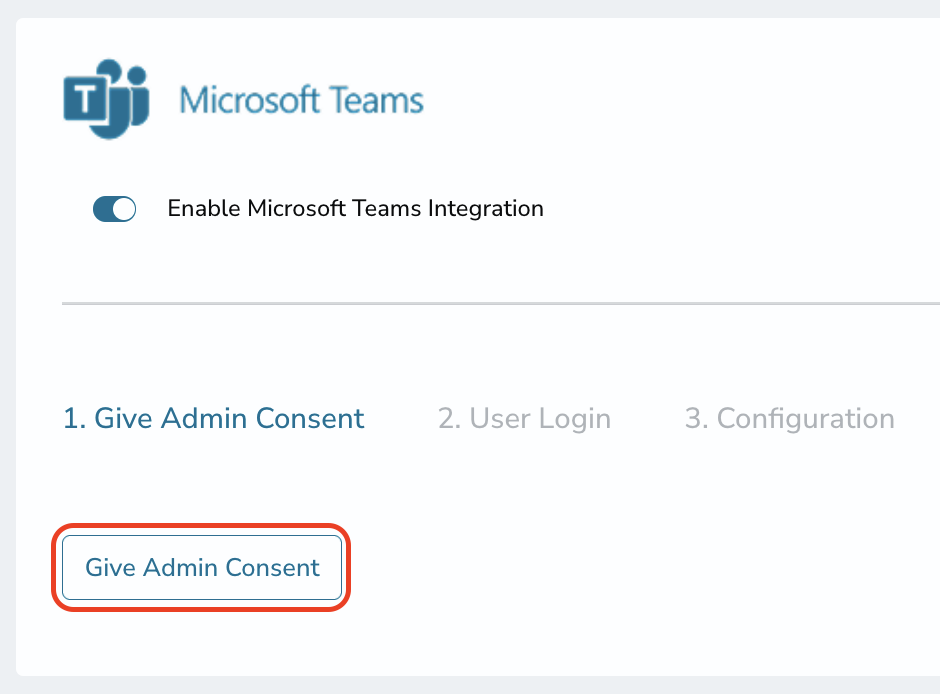Image resolution: width=940 pixels, height=694 pixels.
Task: Switch to the 2. User Login step
Action: pos(524,418)
